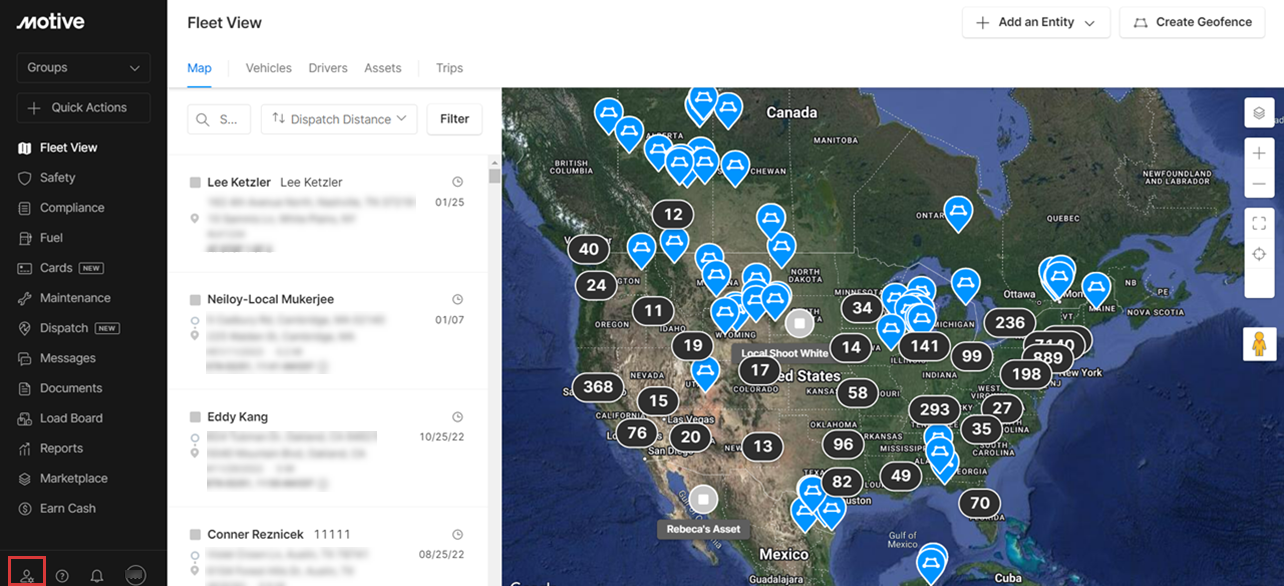This screenshot has height=586, width=1284.
Task: Expand the Groups dropdown
Action: point(83,68)
